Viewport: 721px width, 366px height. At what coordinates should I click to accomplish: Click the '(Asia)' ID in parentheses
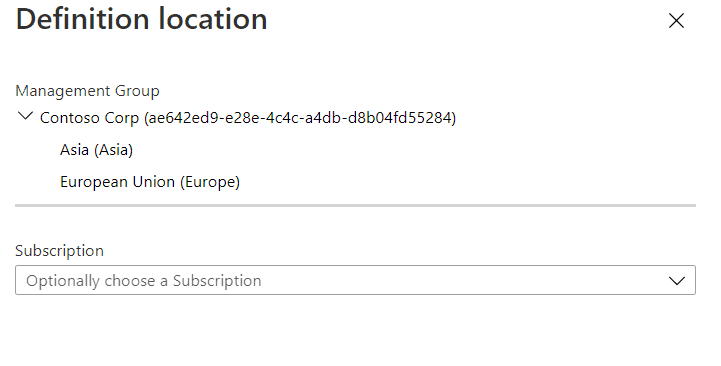click(113, 150)
